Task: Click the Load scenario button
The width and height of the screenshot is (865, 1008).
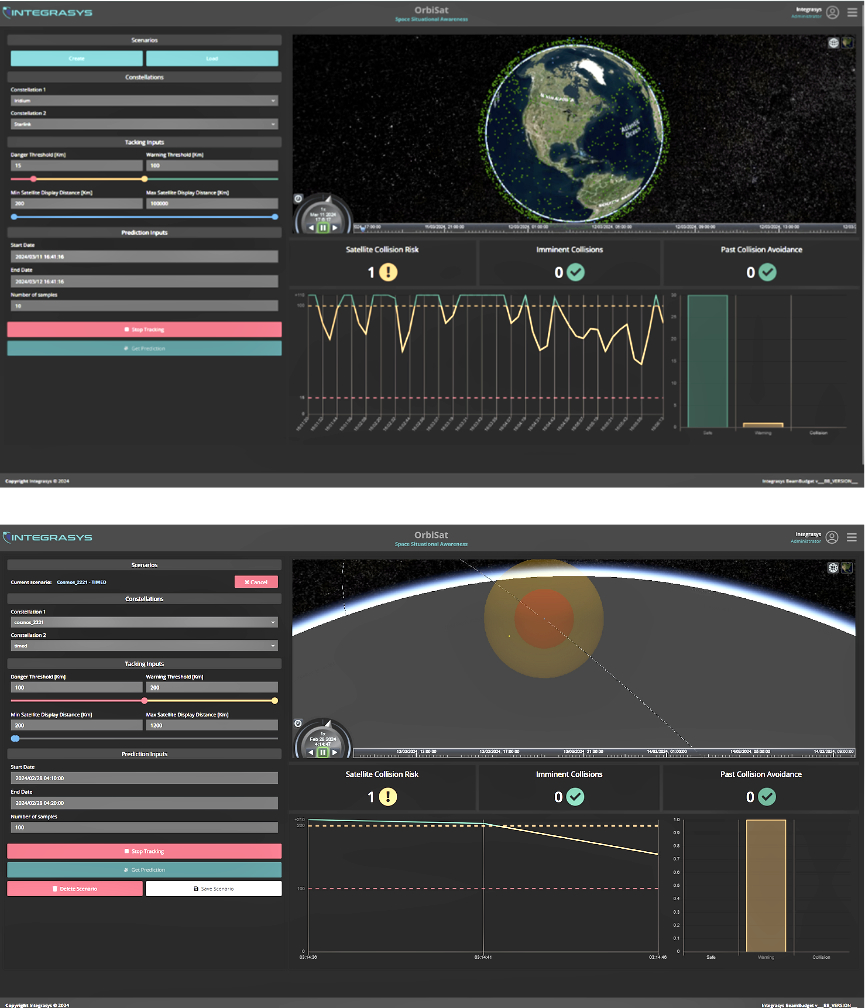Action: coord(212,59)
